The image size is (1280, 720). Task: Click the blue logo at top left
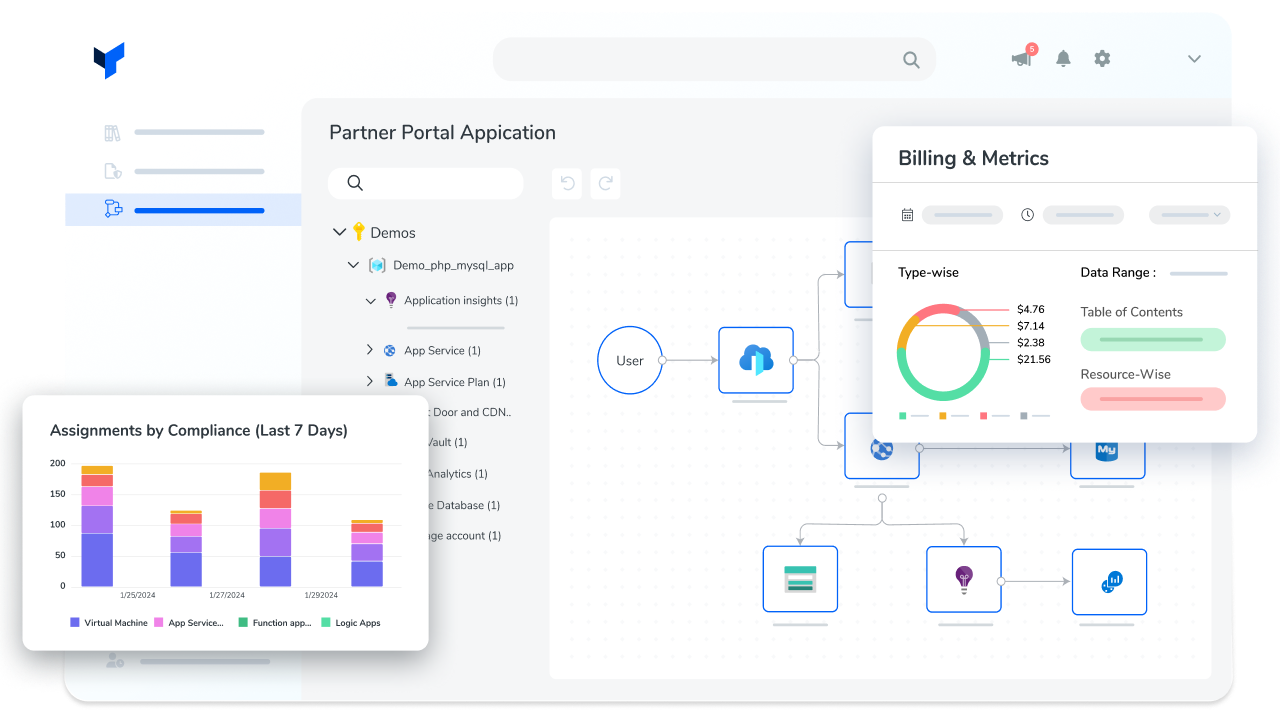point(109,60)
